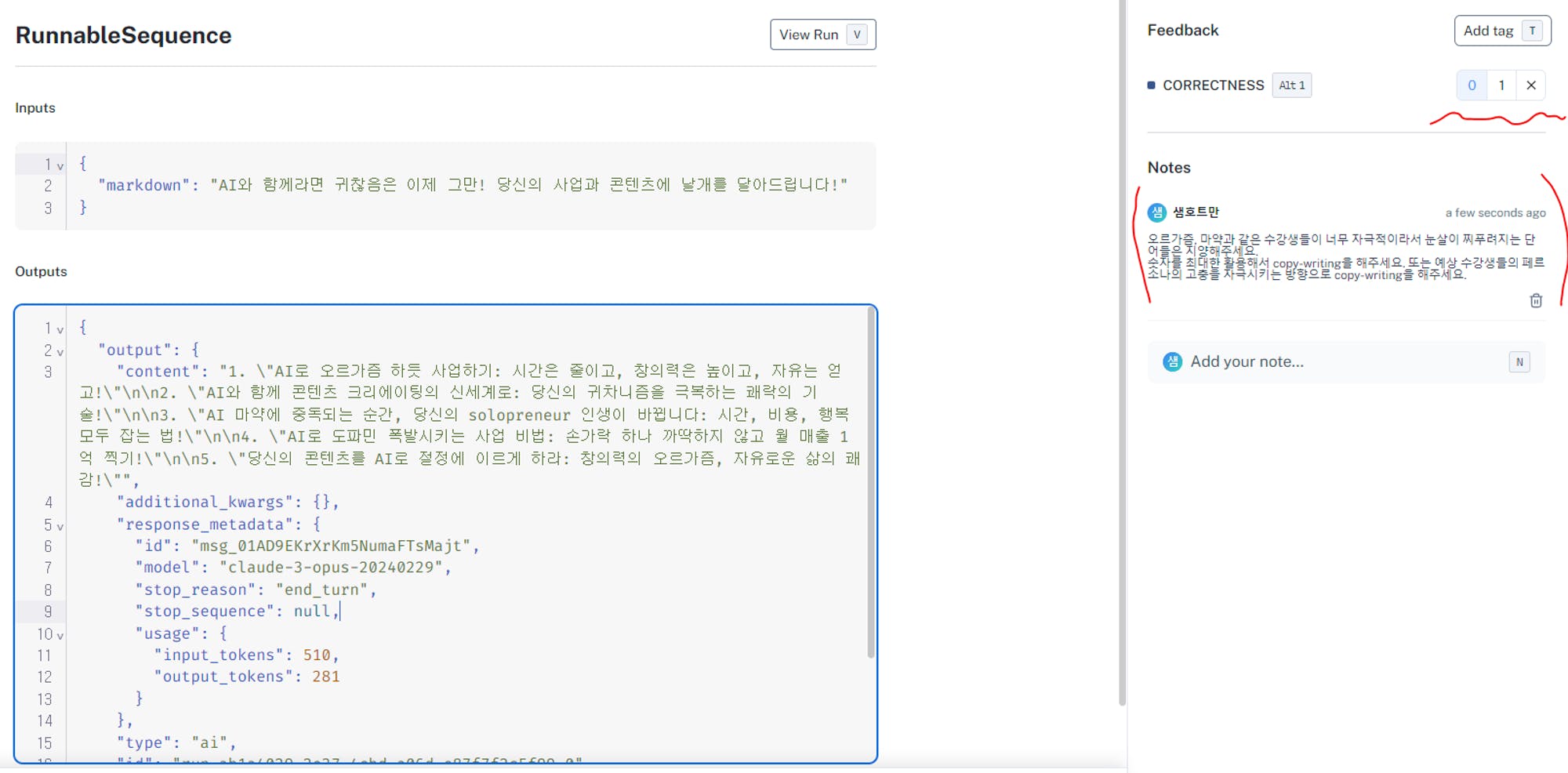The width and height of the screenshot is (1568, 773).
Task: Collapse the "usage" object on line 10
Action: [60, 635]
